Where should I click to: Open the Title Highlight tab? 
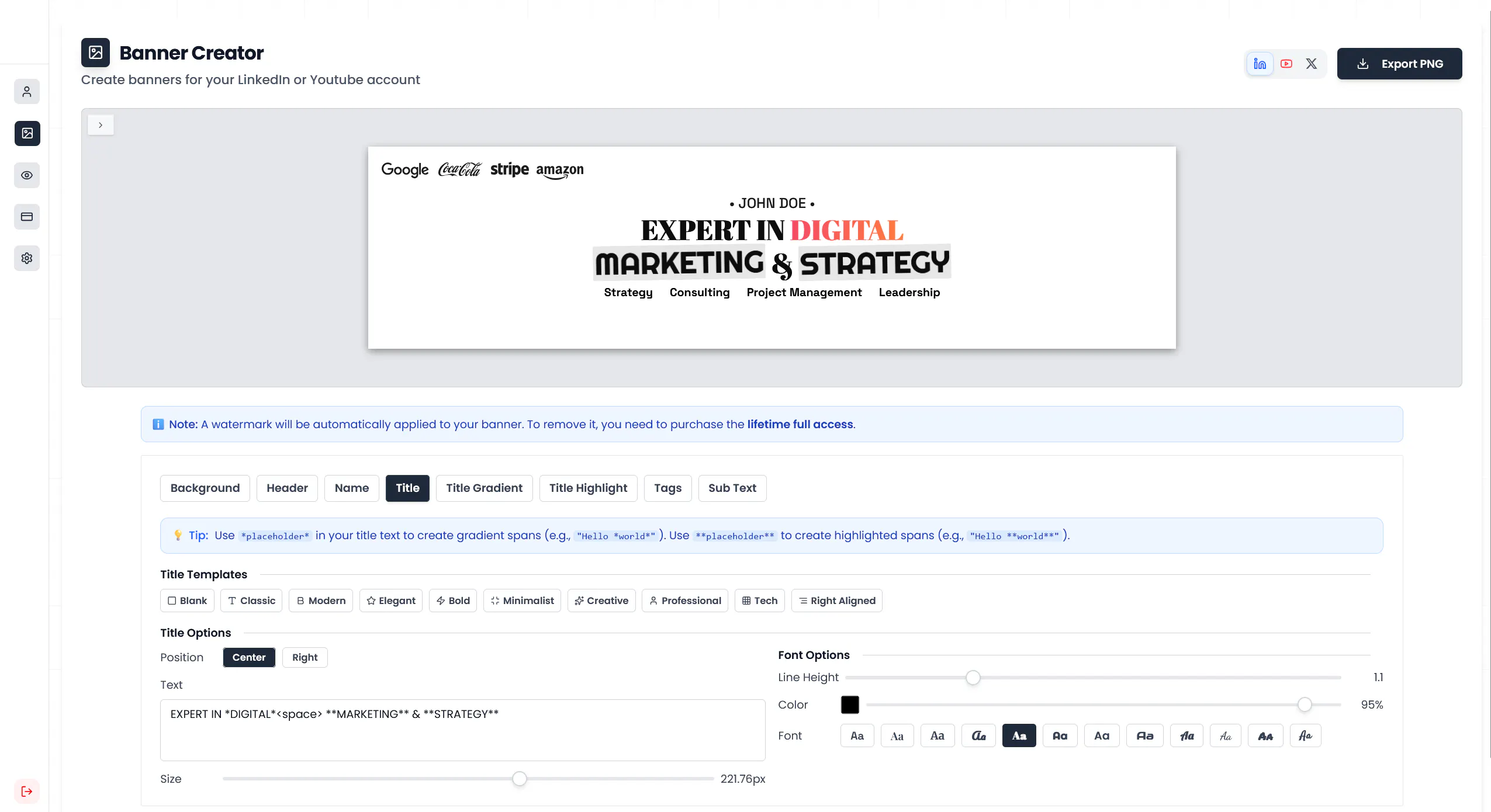pos(588,488)
